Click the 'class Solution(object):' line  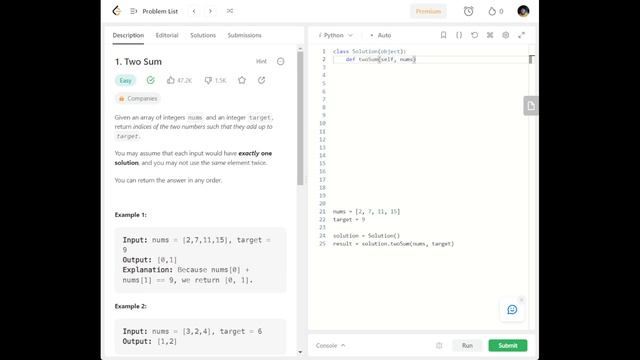(369, 51)
